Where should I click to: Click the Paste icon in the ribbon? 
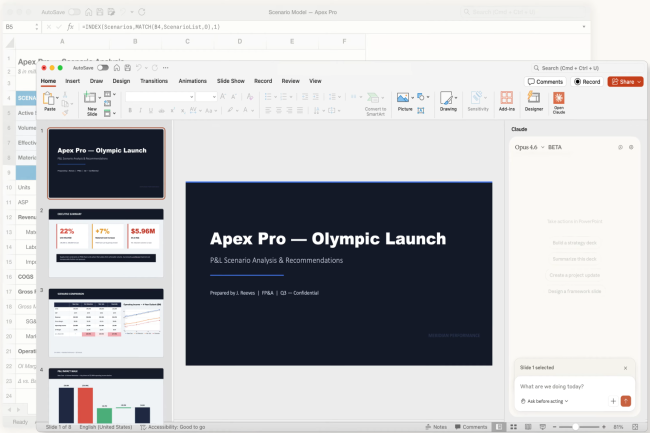click(50, 100)
